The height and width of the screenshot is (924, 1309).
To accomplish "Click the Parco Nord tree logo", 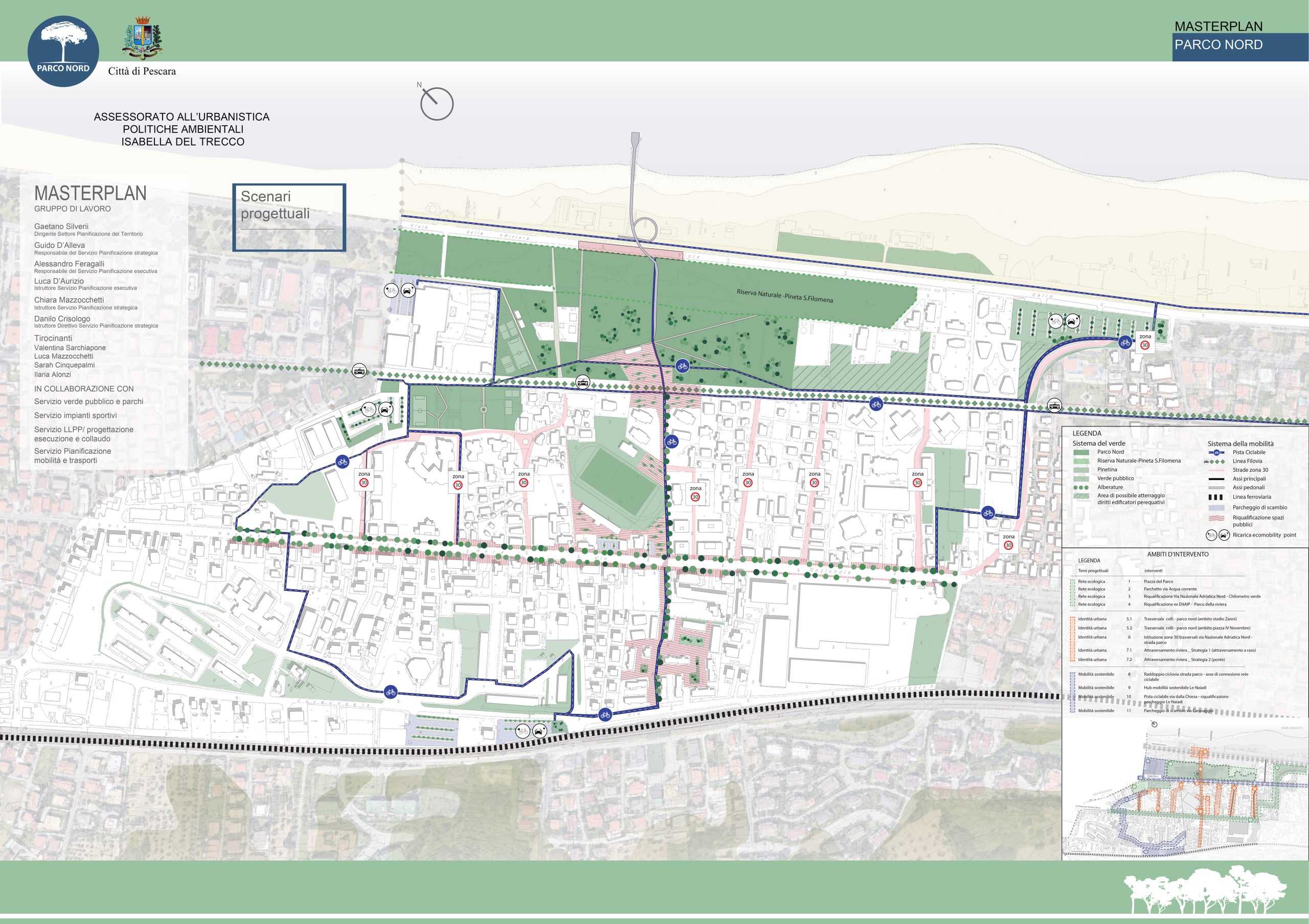I will [x=63, y=51].
